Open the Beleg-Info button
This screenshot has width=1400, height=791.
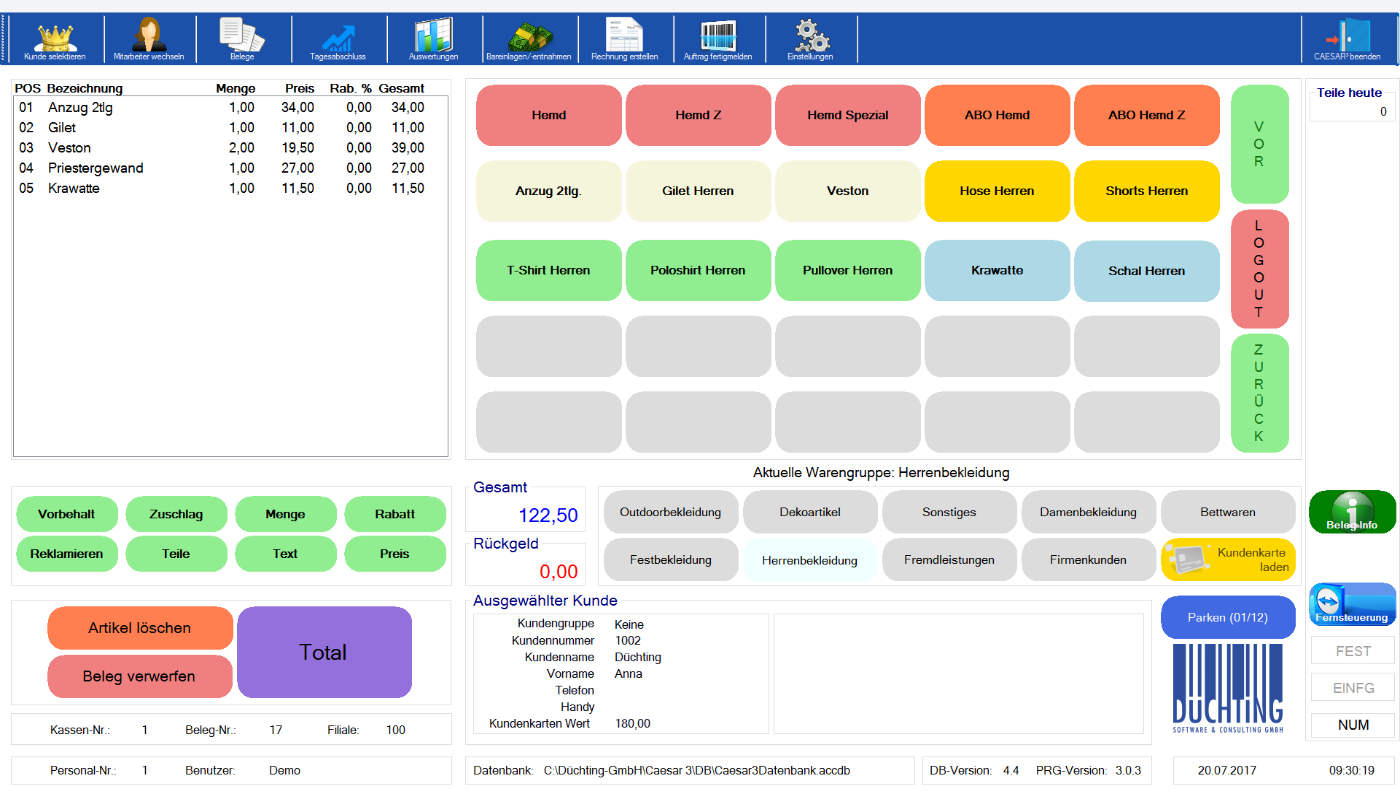[1352, 512]
